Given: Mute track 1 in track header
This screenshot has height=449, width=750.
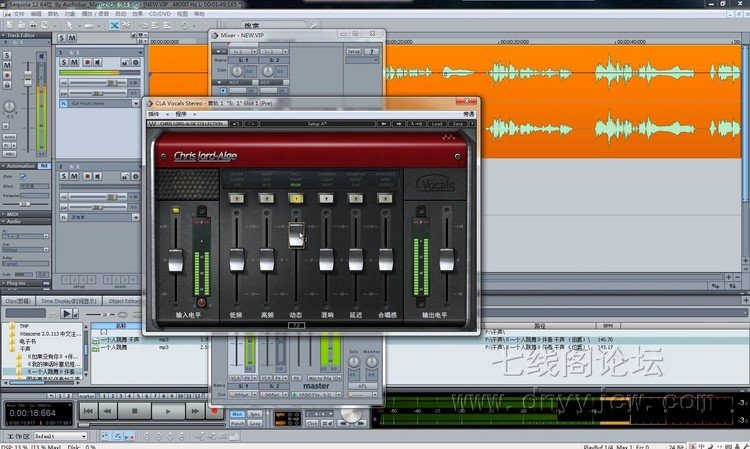Looking at the screenshot, I should 75,62.
